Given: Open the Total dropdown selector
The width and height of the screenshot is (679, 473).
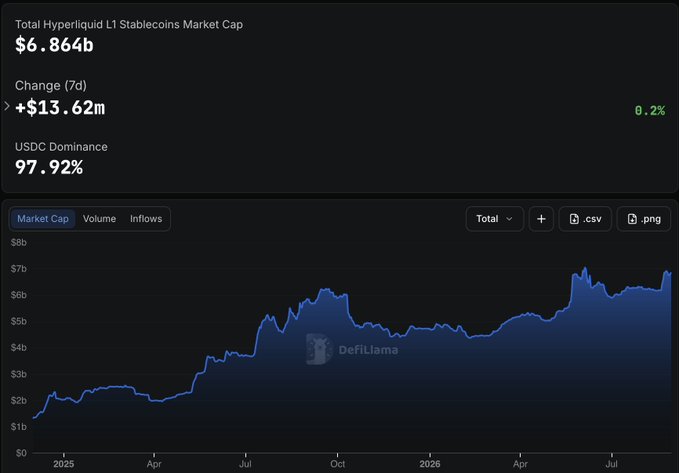Looking at the screenshot, I should 495,219.
